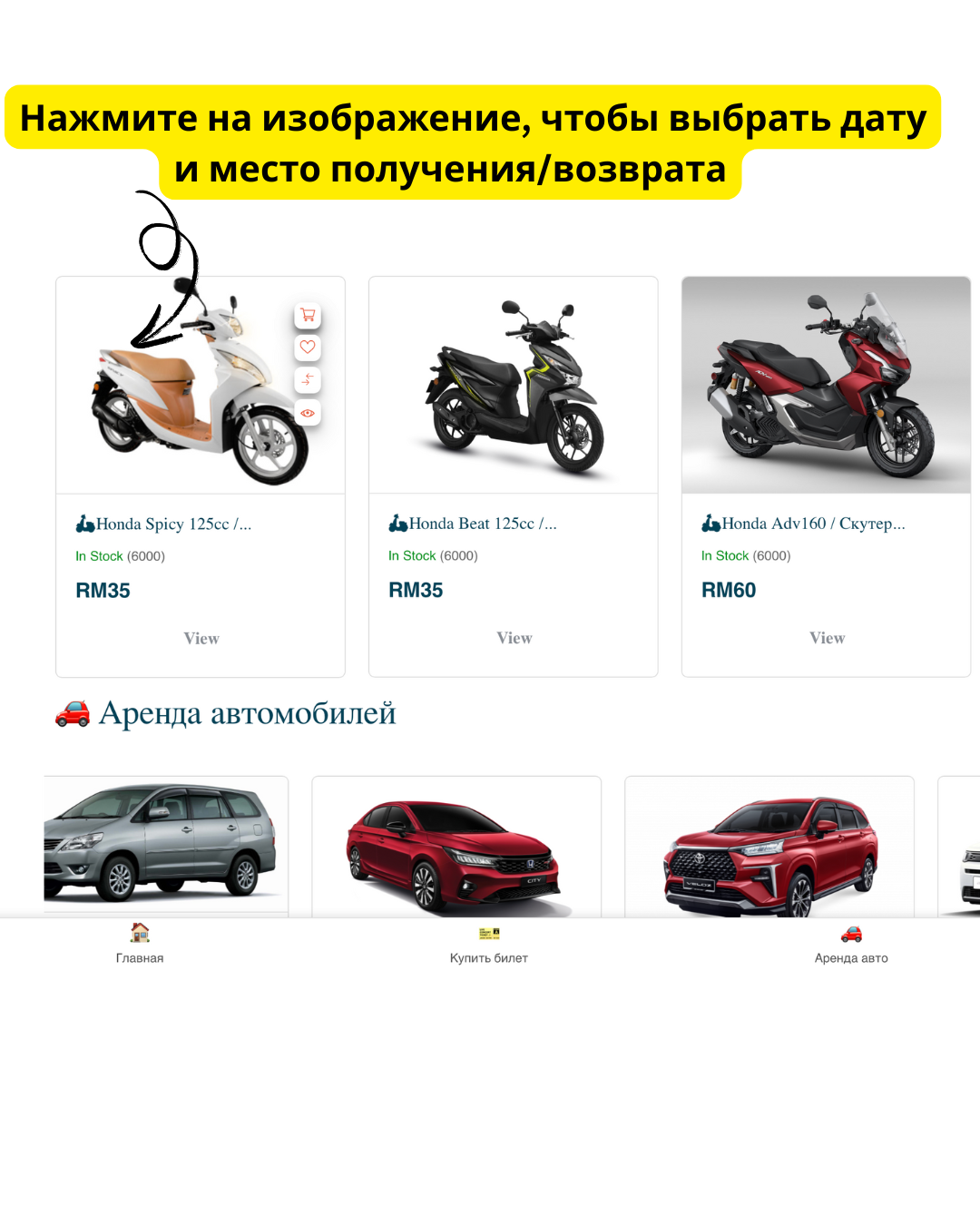View the Honda Beat 125cc listing

[514, 638]
